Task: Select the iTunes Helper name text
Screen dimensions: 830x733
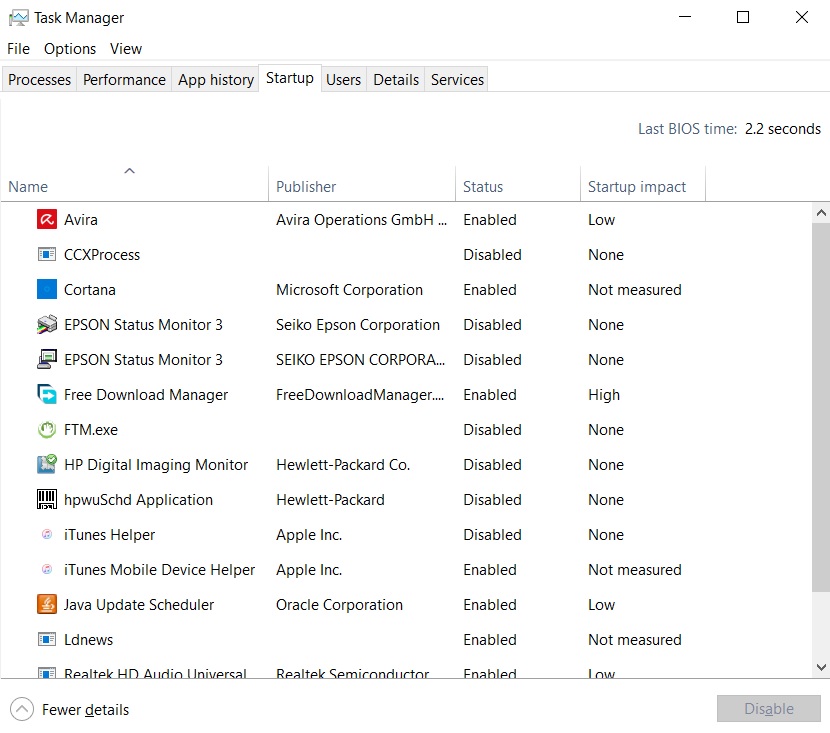Action: (109, 535)
